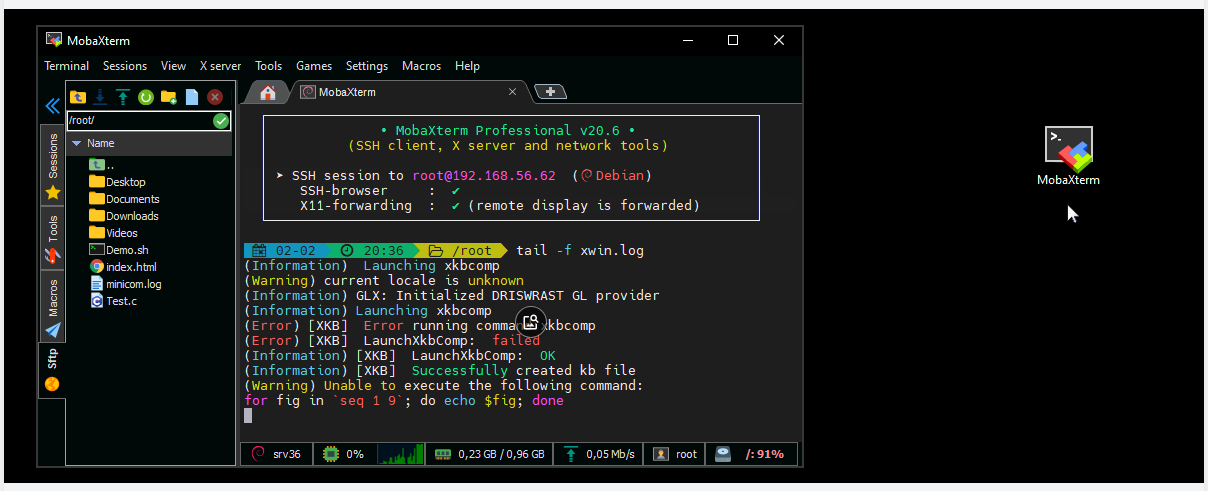The width and height of the screenshot is (1208, 491).
Task: Open the Sessions side tab
Action: tap(53, 165)
